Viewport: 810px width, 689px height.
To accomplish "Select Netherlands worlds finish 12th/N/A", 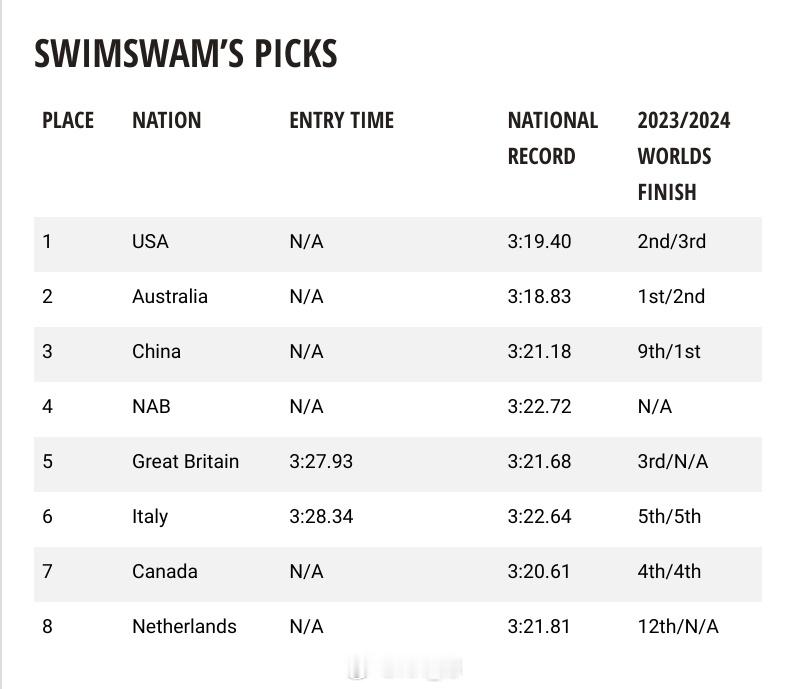I will (x=678, y=627).
